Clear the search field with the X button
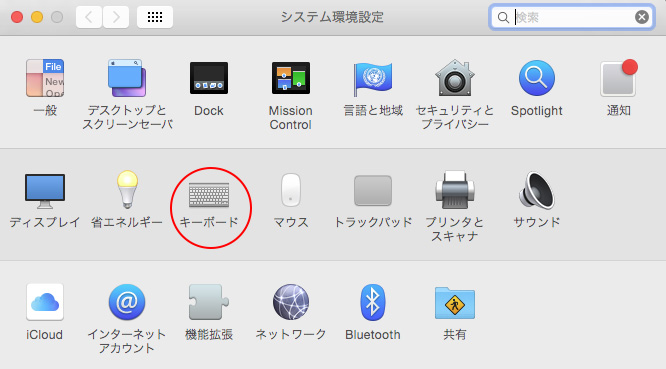This screenshot has width=666, height=369. coord(641,17)
